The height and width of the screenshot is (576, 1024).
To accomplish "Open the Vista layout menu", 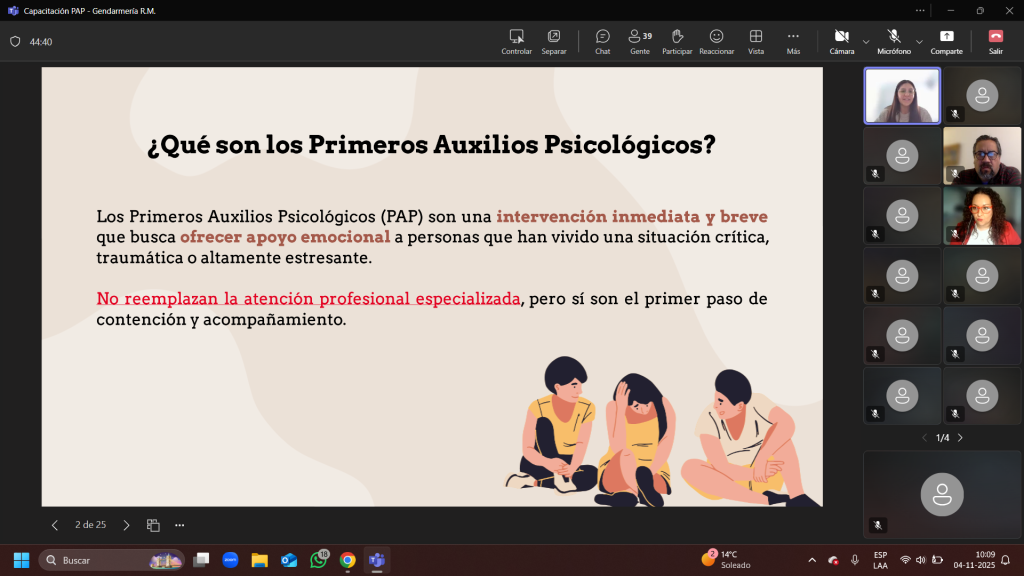I will click(756, 40).
